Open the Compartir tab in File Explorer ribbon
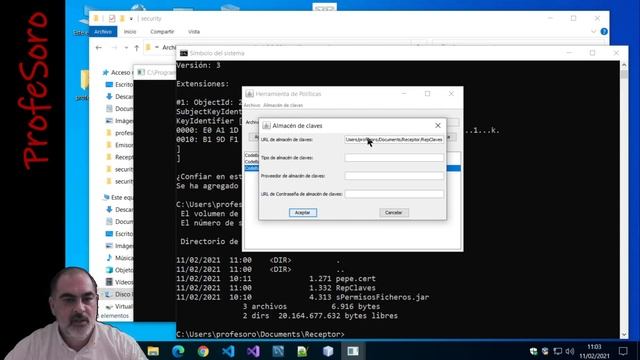The image size is (640, 360). (162, 31)
